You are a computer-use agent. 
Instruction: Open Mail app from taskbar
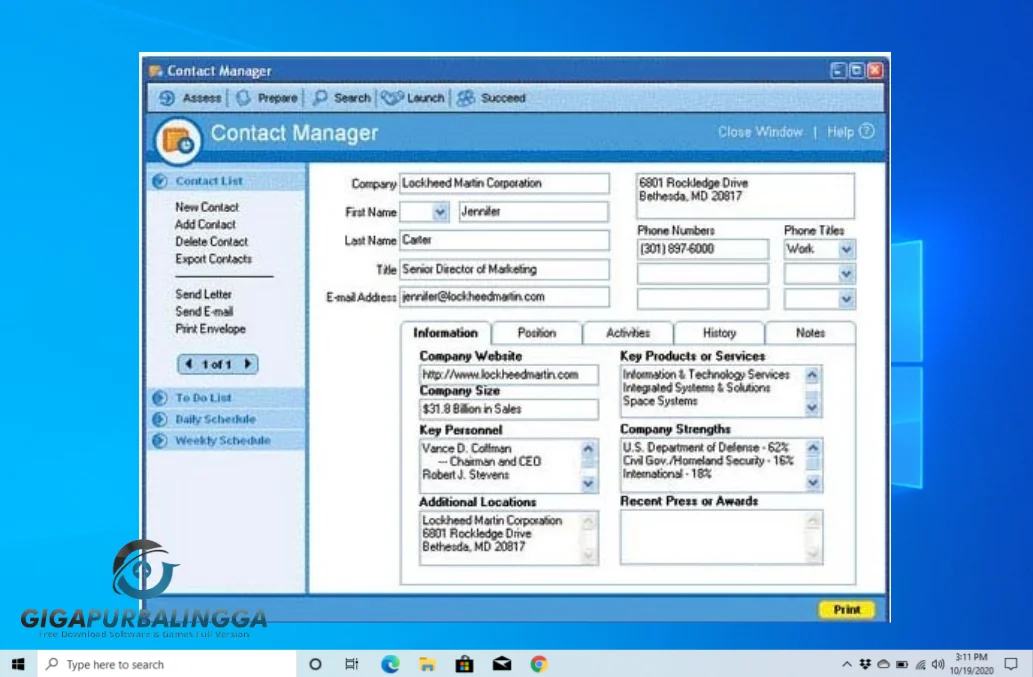coord(502,664)
